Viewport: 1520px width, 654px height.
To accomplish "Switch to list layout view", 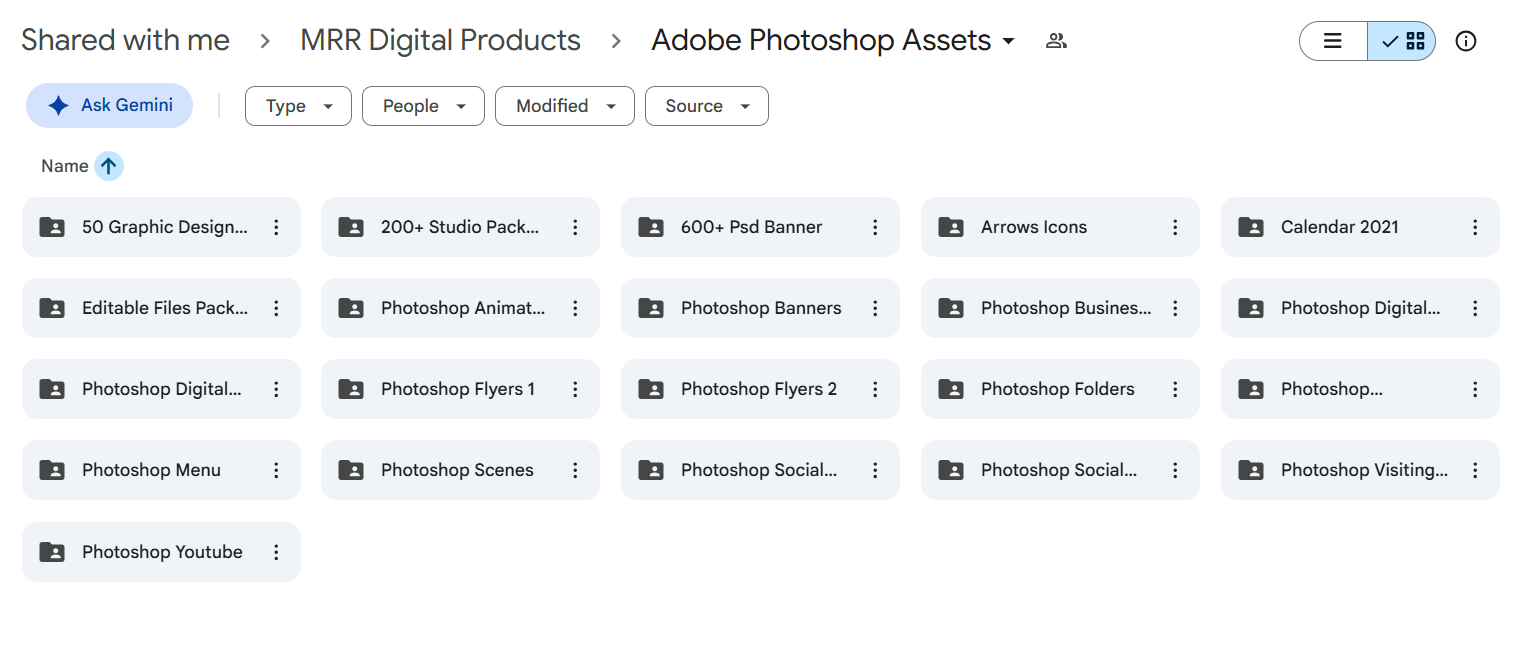I will click(1333, 41).
